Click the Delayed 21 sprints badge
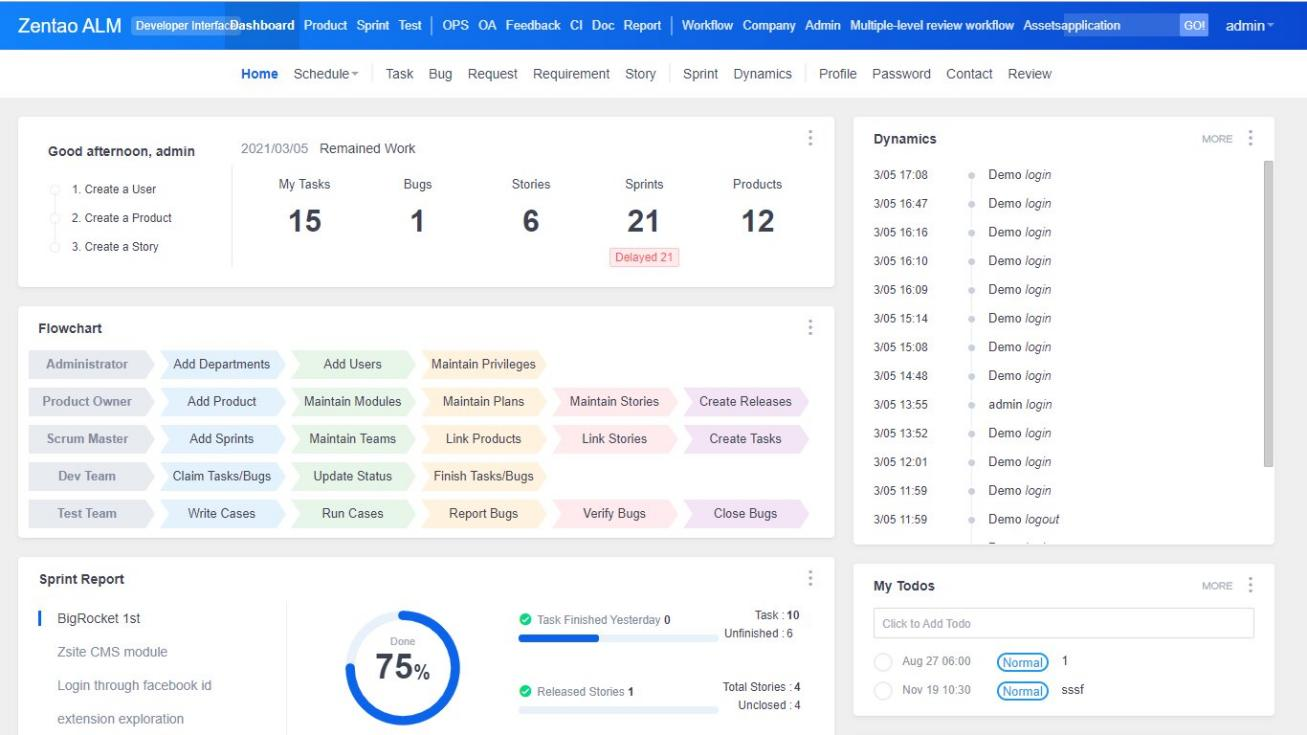Image resolution: width=1307 pixels, height=735 pixels. [x=644, y=257]
